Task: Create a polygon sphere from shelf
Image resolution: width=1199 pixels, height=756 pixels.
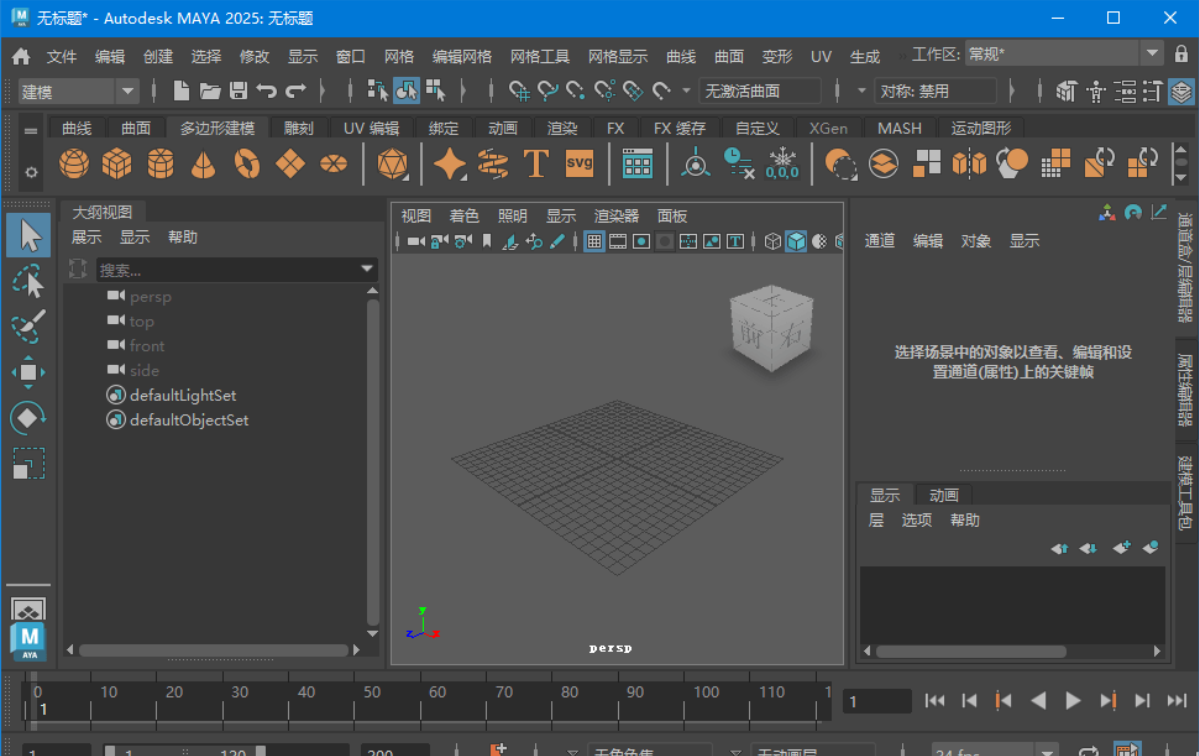Action: 74,164
